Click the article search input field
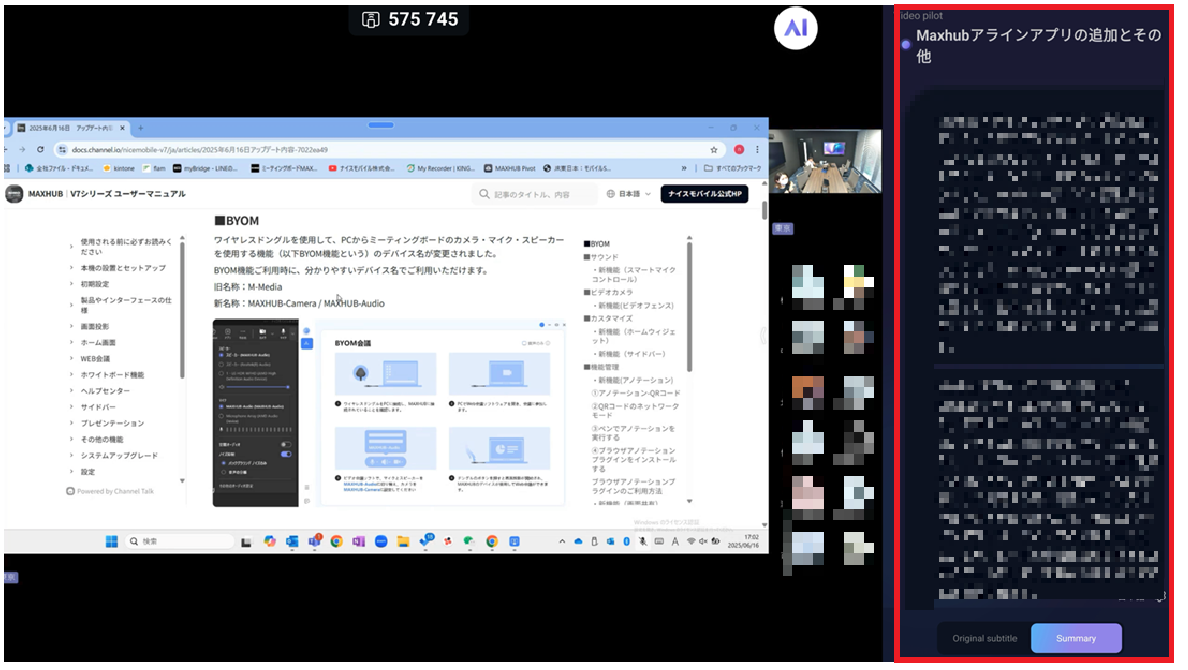1188x670 pixels. [x=534, y=194]
